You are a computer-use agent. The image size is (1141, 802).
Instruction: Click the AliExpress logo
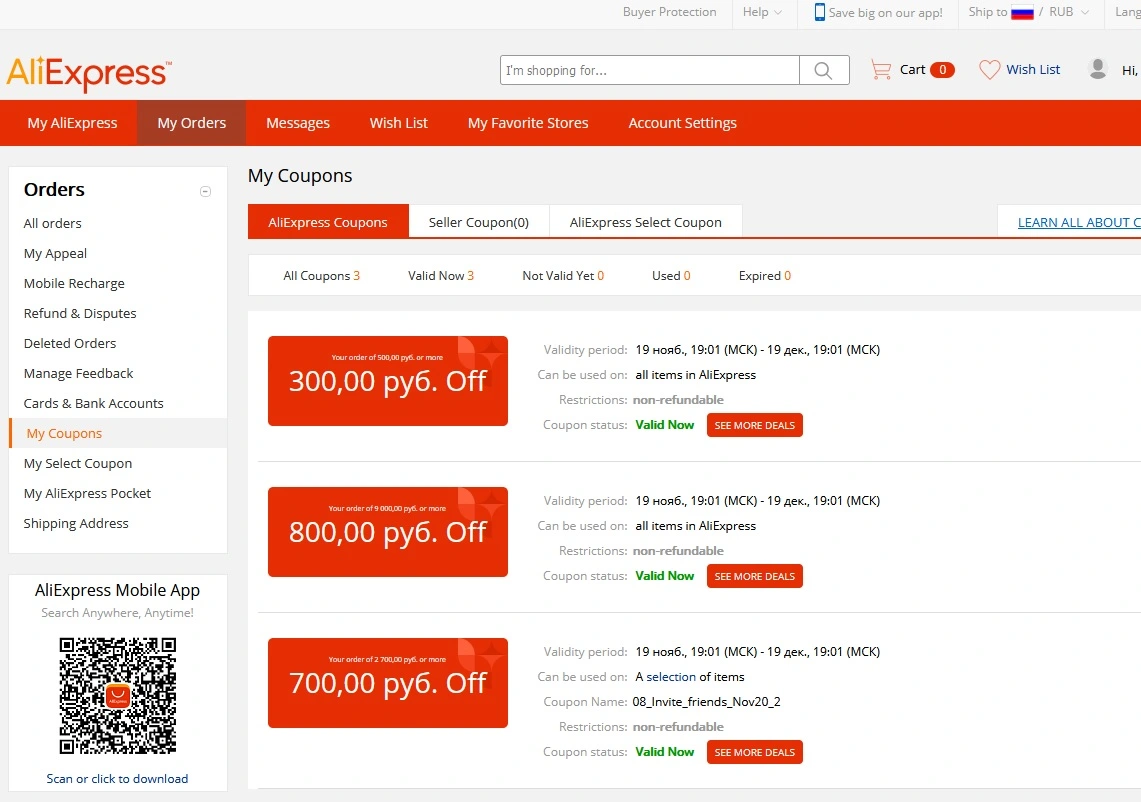[89, 73]
